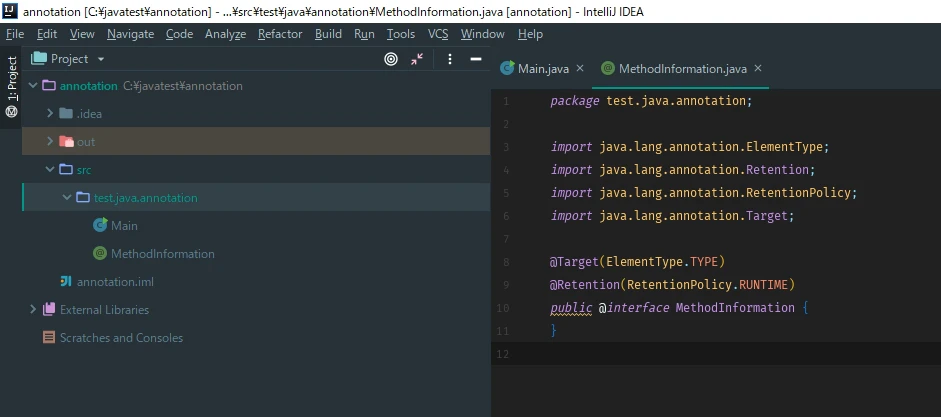Click the MethodInformation annotation icon in tree

[100, 253]
